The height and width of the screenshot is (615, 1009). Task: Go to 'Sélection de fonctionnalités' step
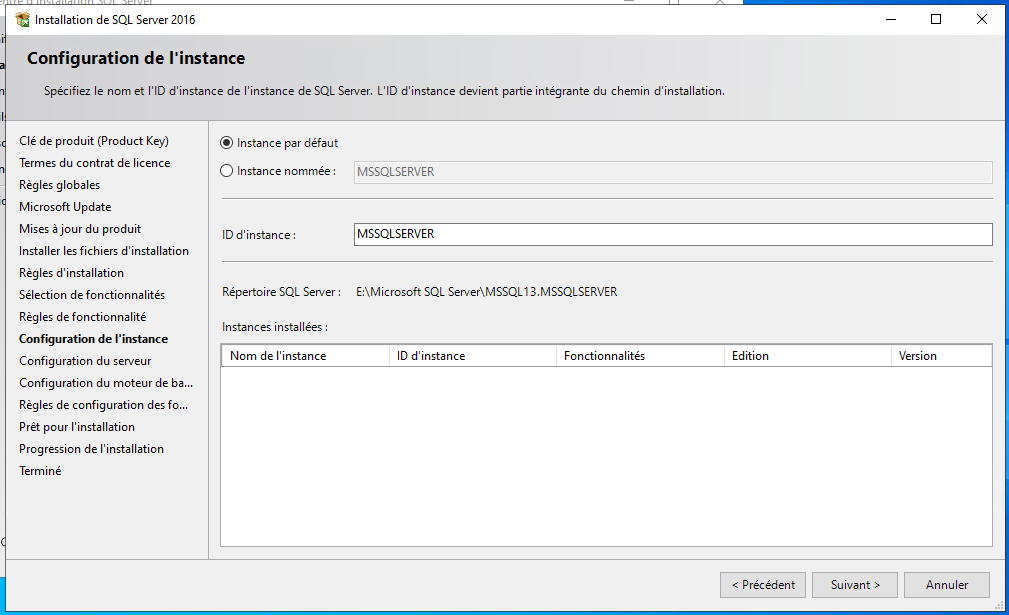click(92, 295)
